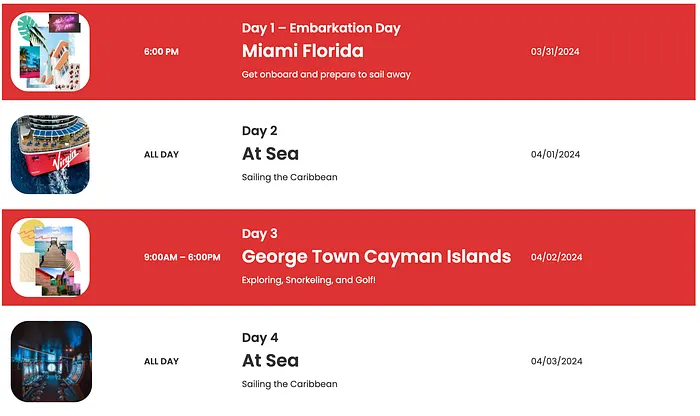Select the 9:00AM – 6:00PM port hours
Screen dimensions: 700x416
[x=182, y=257]
